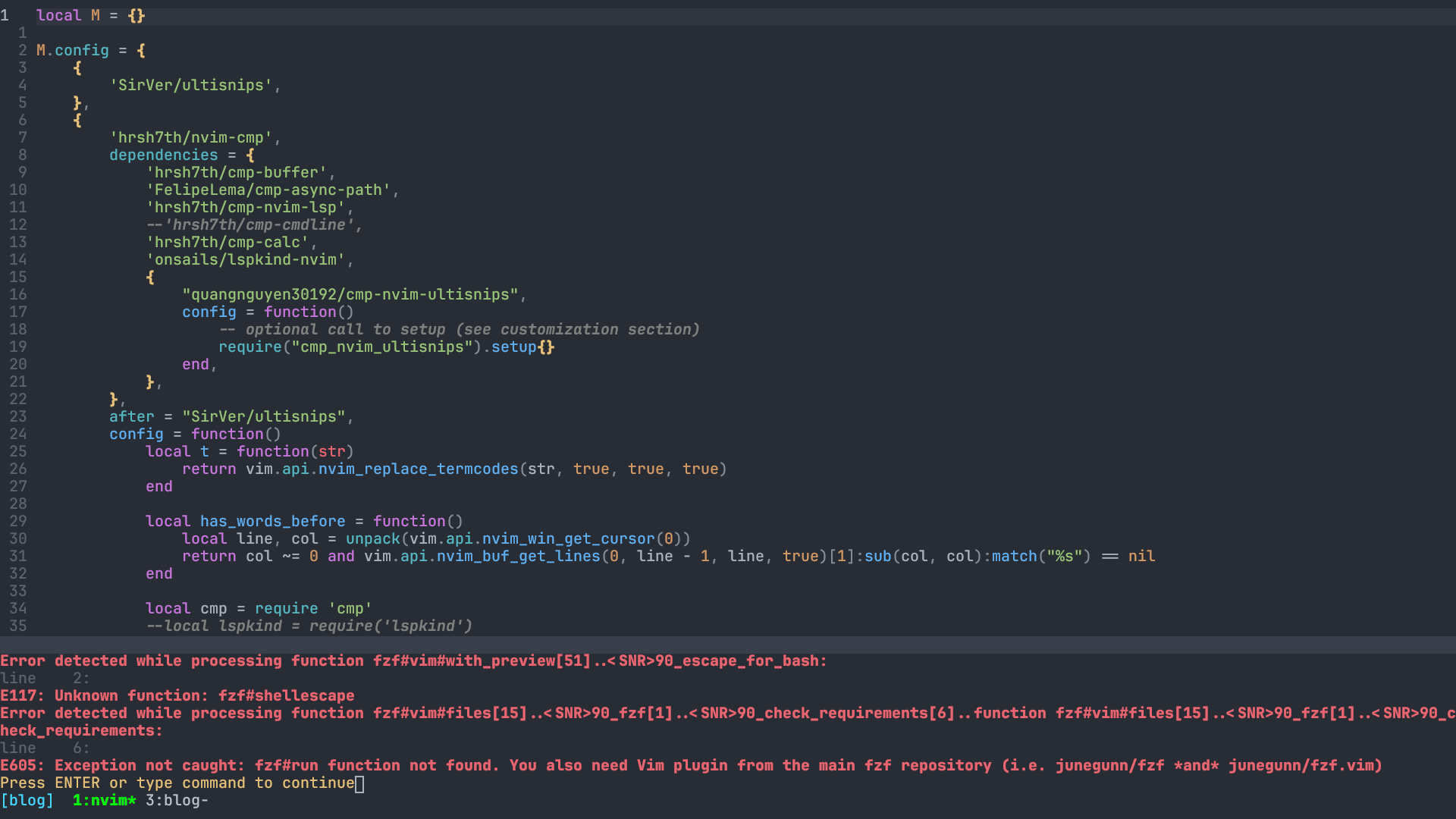Viewport: 1456px width, 819px height.
Task: Click the 'FelipeLema/cmp-async-path' string
Action: (x=268, y=190)
